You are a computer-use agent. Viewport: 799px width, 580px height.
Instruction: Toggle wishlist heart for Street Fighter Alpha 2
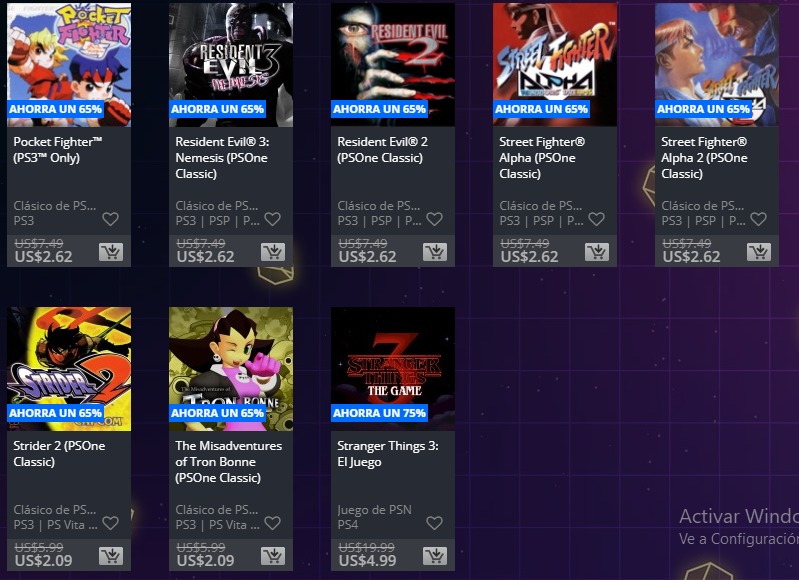pyautogui.click(x=758, y=219)
